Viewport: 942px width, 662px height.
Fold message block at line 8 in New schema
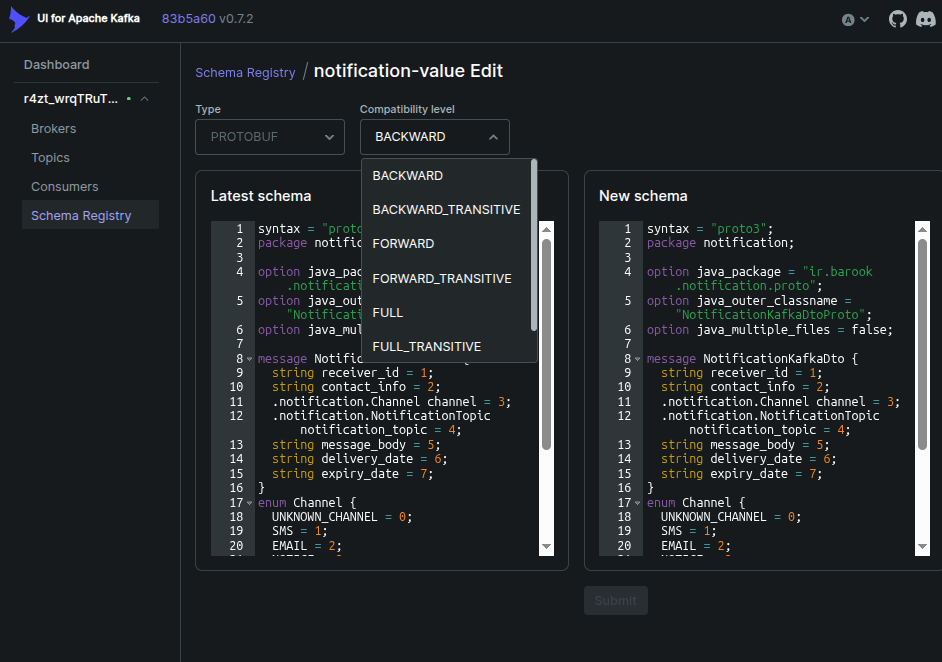(x=637, y=359)
